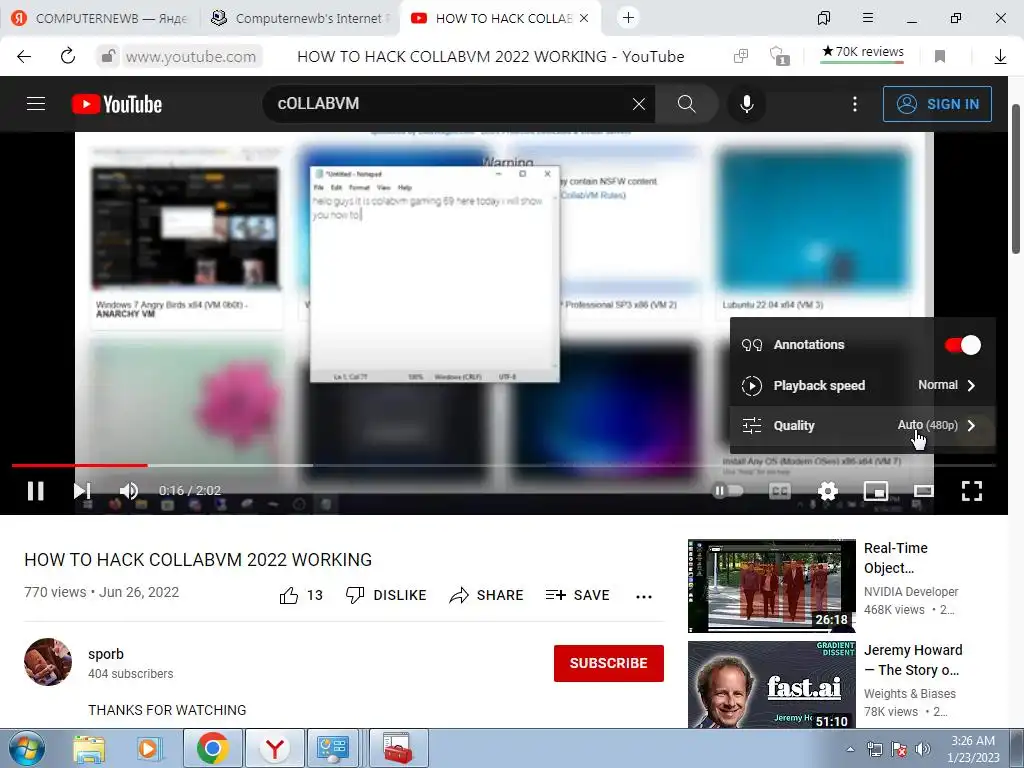Screen dimensions: 1024x768
Task: Open sporb channel avatar
Action: point(48,662)
